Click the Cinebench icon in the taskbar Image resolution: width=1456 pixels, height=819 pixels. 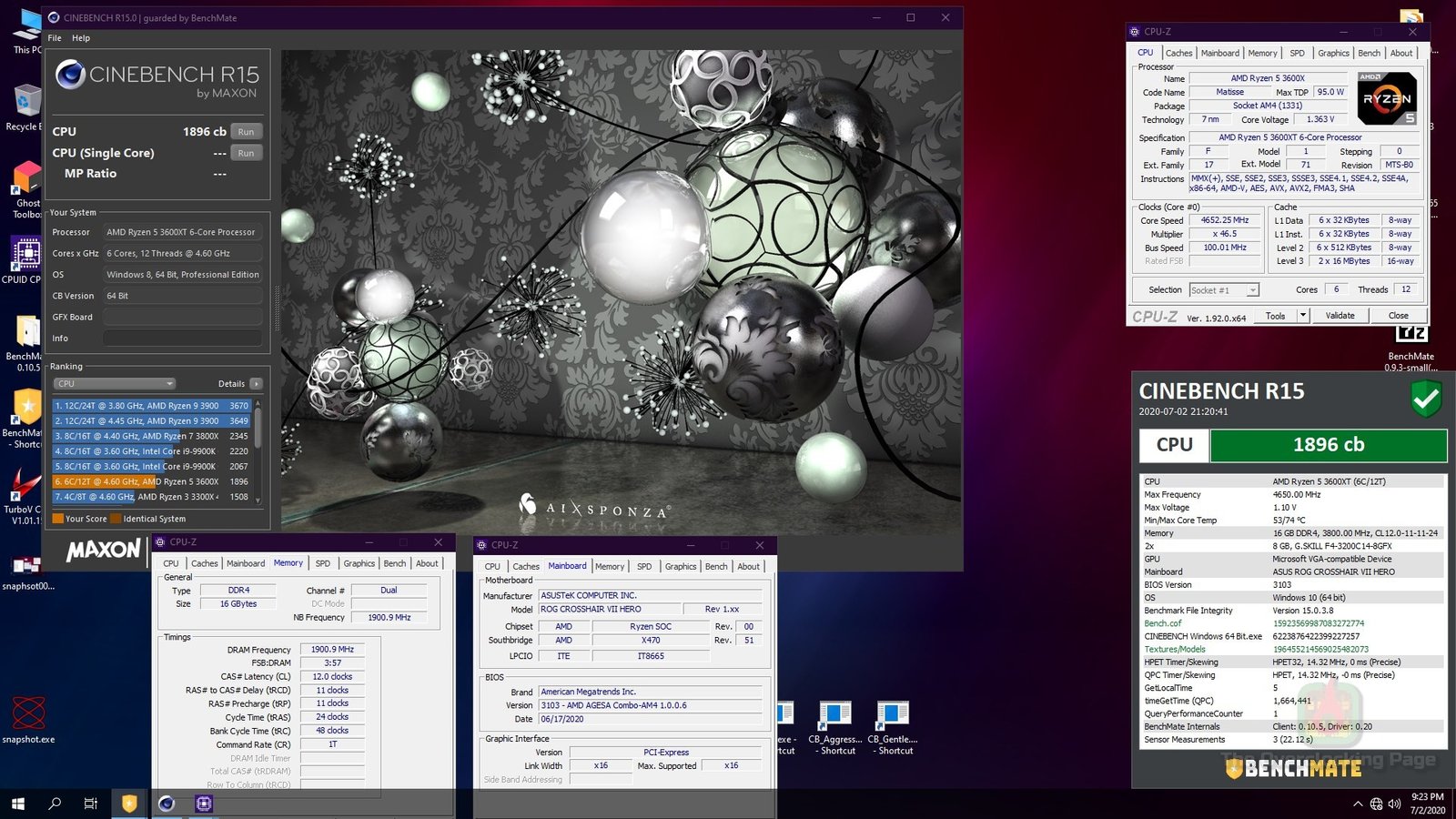coord(167,804)
